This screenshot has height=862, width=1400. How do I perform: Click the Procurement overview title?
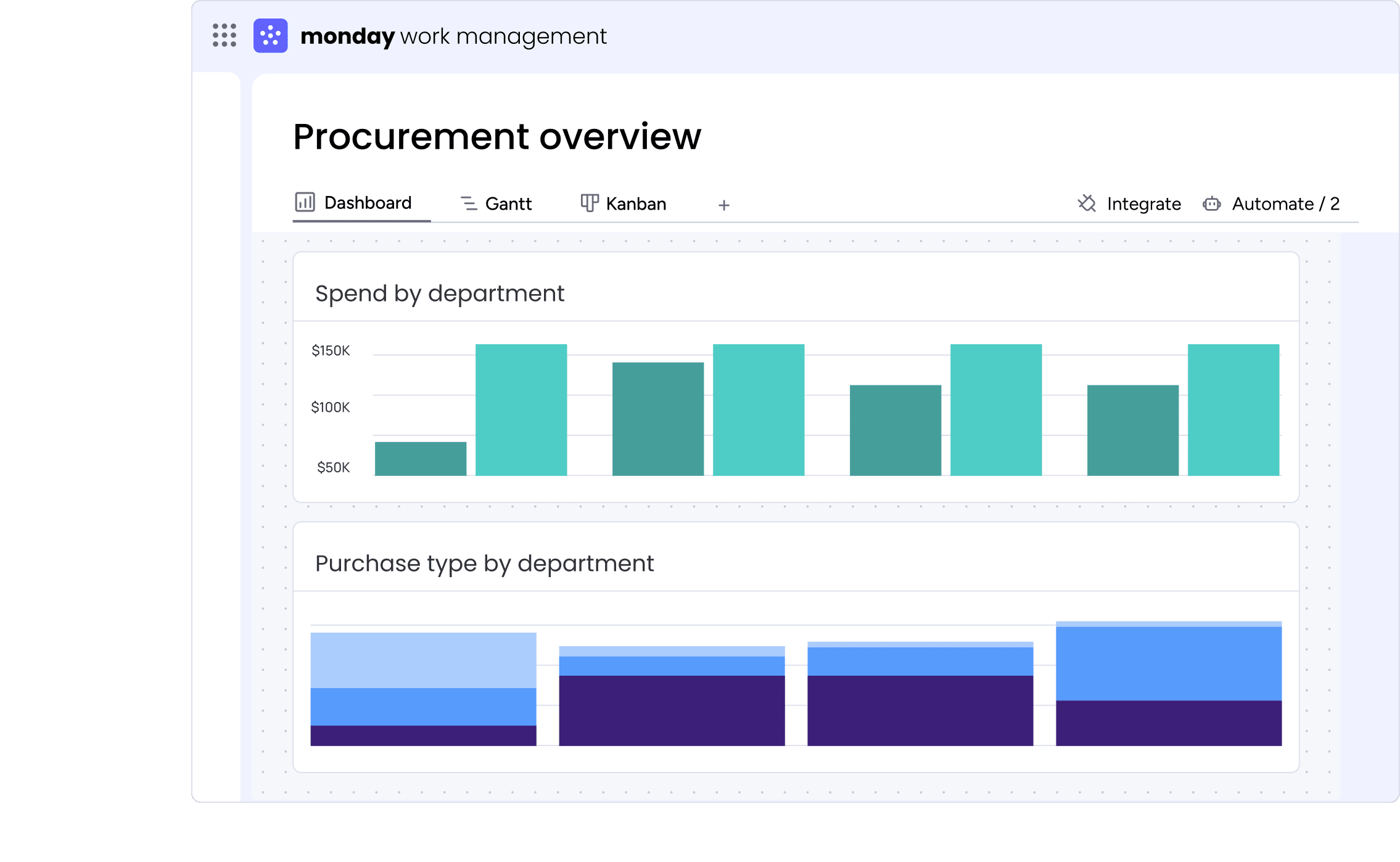point(497,136)
